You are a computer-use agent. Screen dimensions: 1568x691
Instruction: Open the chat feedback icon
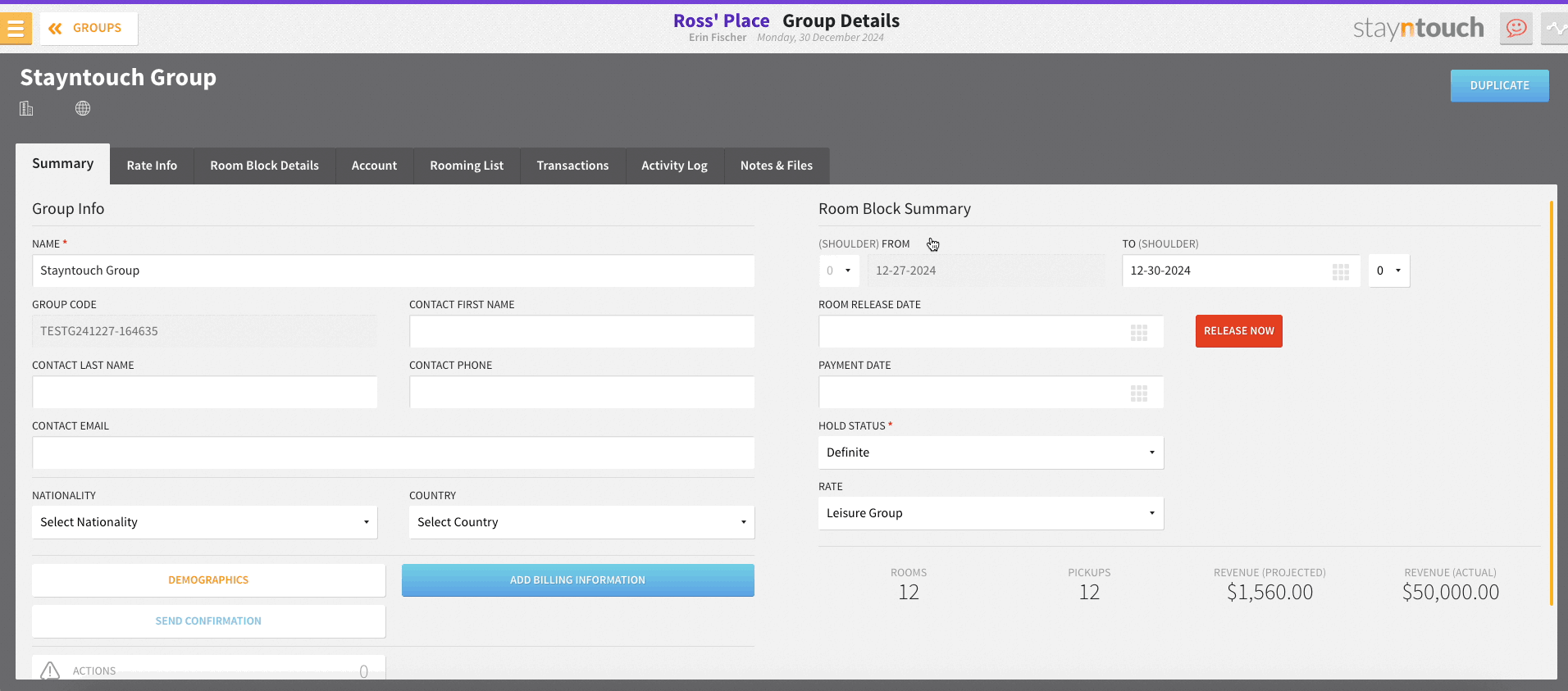1516,29
